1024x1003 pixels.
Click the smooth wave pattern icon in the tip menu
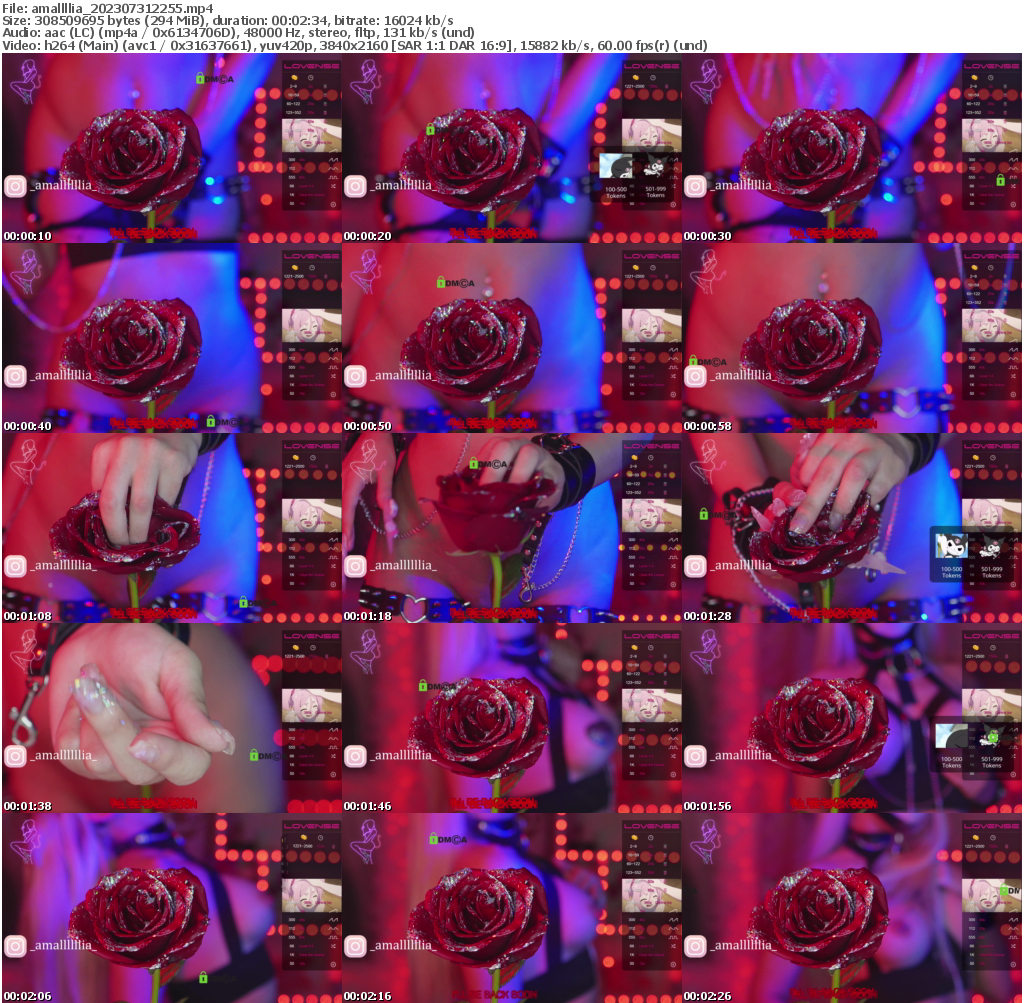coord(333,169)
